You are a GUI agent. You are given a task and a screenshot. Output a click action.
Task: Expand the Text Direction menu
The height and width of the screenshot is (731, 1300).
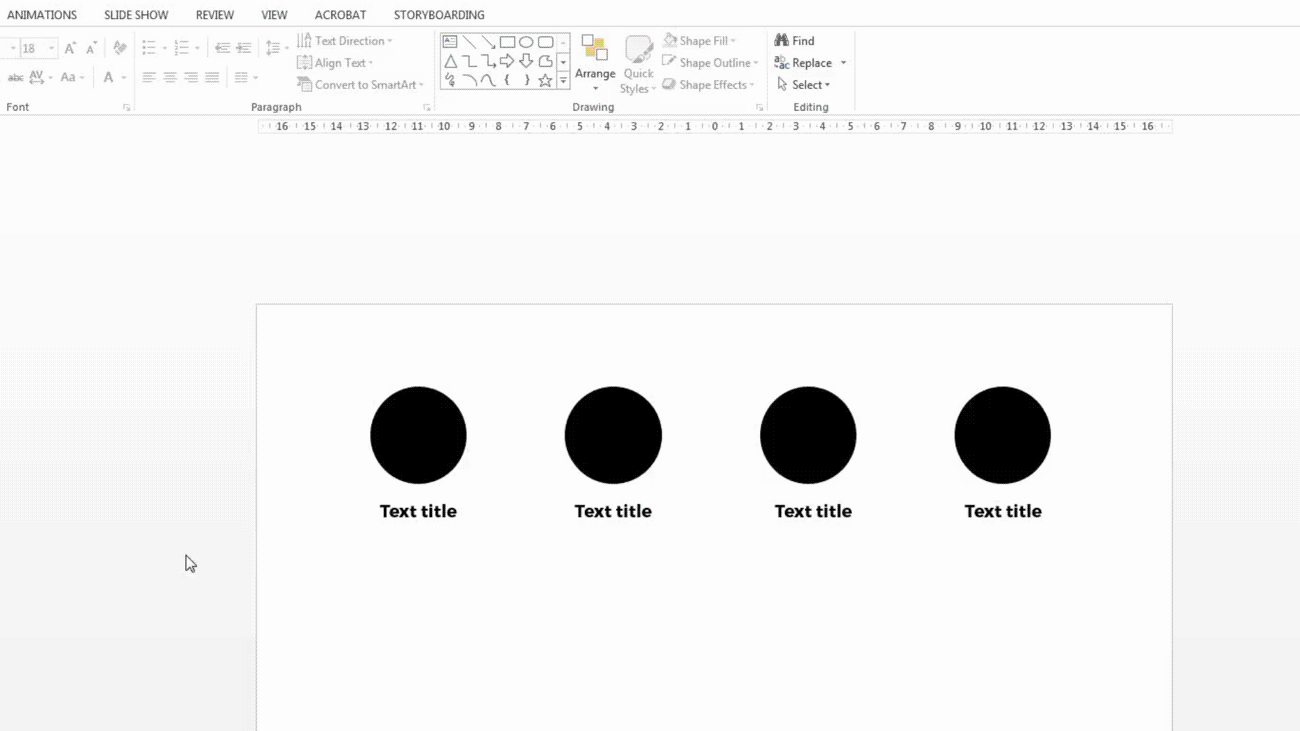pos(345,41)
